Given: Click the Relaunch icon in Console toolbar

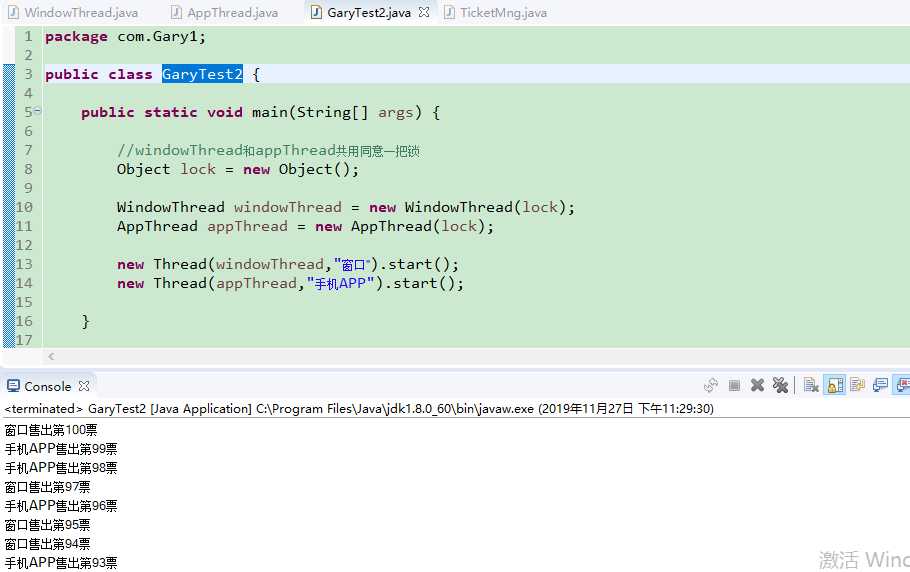Looking at the screenshot, I should [x=711, y=385].
